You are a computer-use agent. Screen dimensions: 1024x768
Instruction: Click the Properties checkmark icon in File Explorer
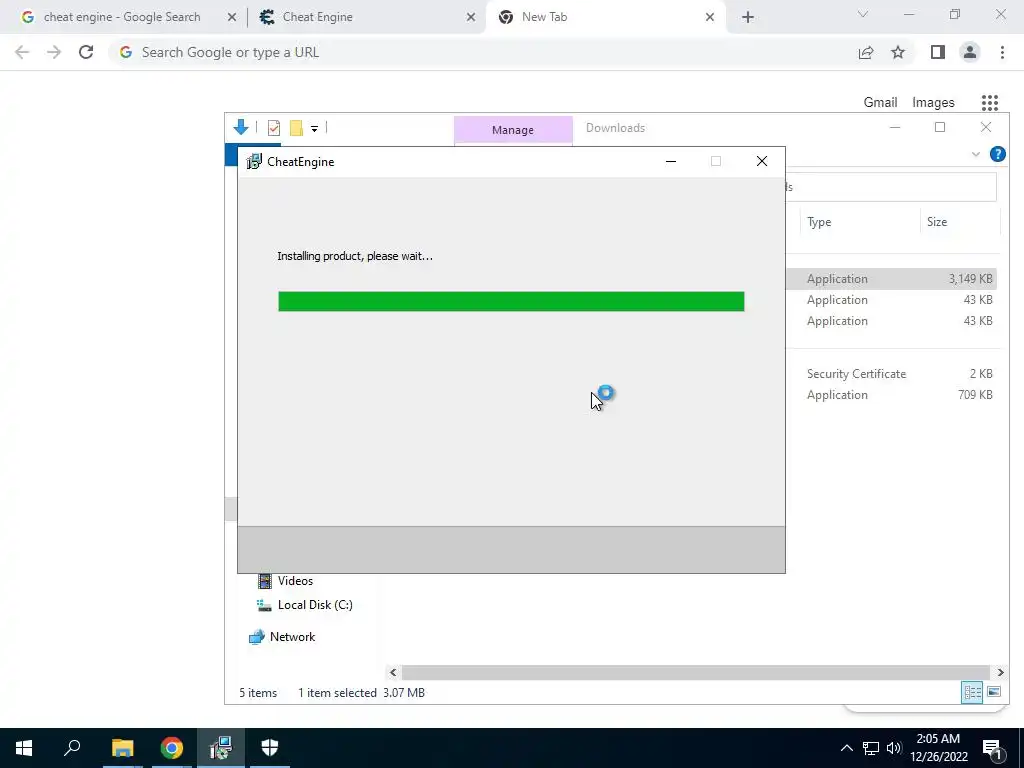point(274,128)
